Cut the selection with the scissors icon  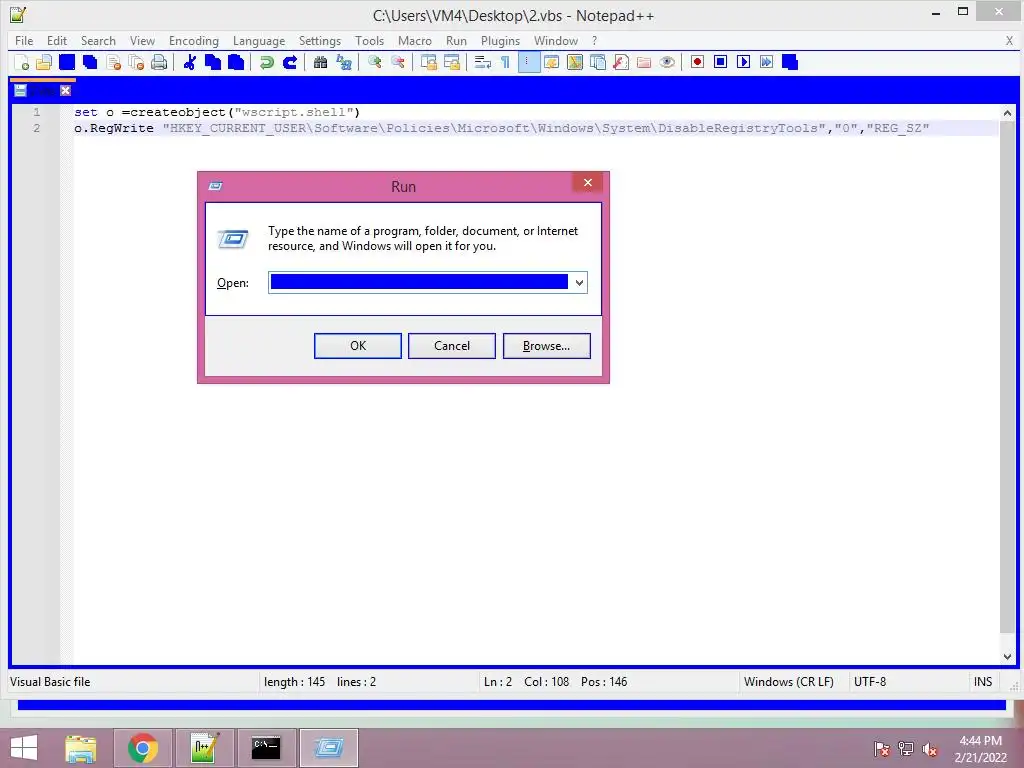(189, 62)
